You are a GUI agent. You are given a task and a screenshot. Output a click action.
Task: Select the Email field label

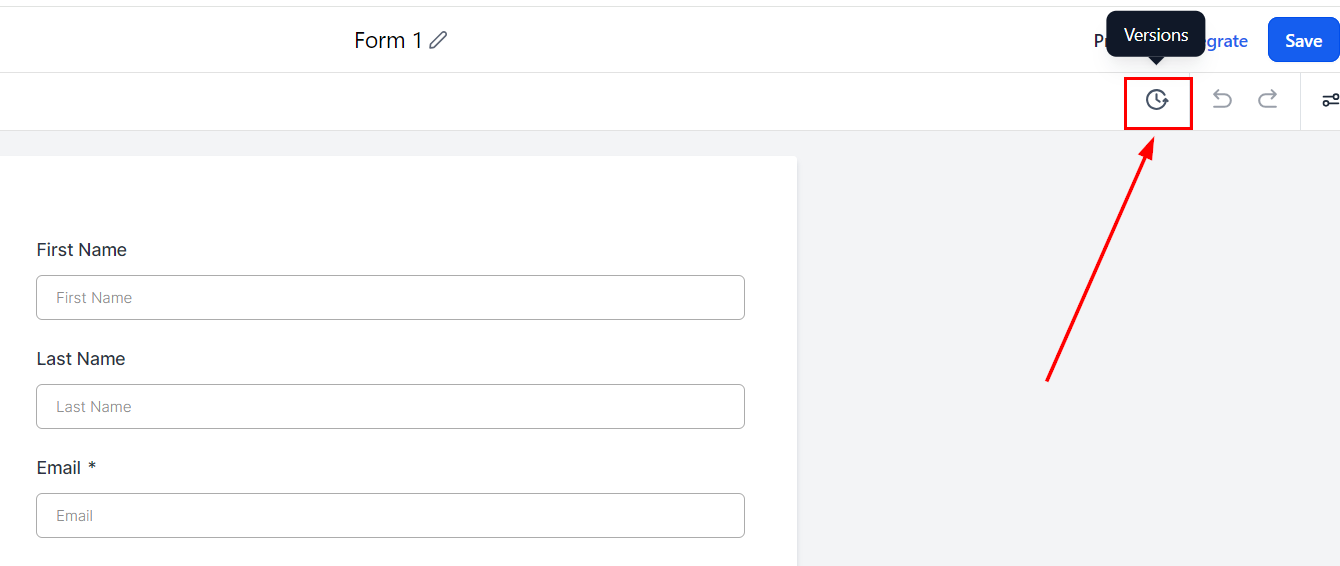(x=59, y=468)
